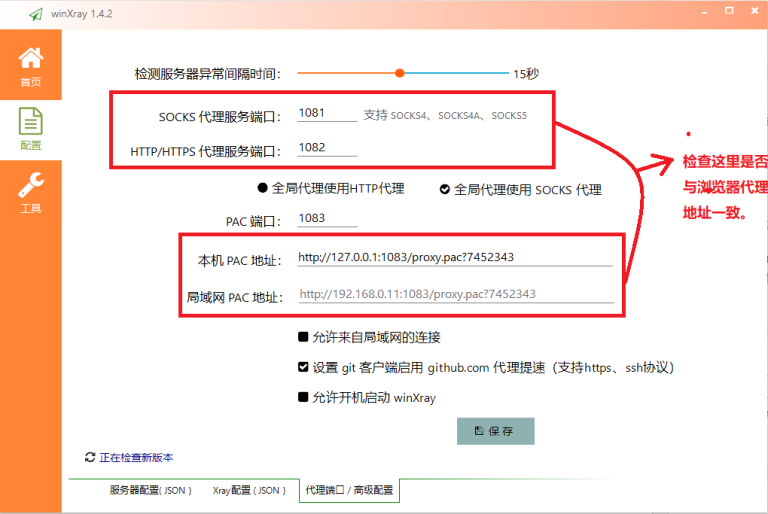Click the 本机 PAC 地址 URL field

coord(455,257)
